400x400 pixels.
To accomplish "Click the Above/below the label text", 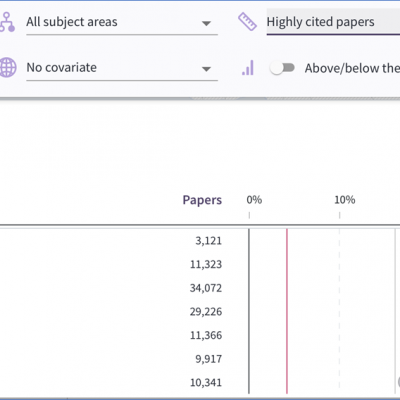I will (x=352, y=68).
